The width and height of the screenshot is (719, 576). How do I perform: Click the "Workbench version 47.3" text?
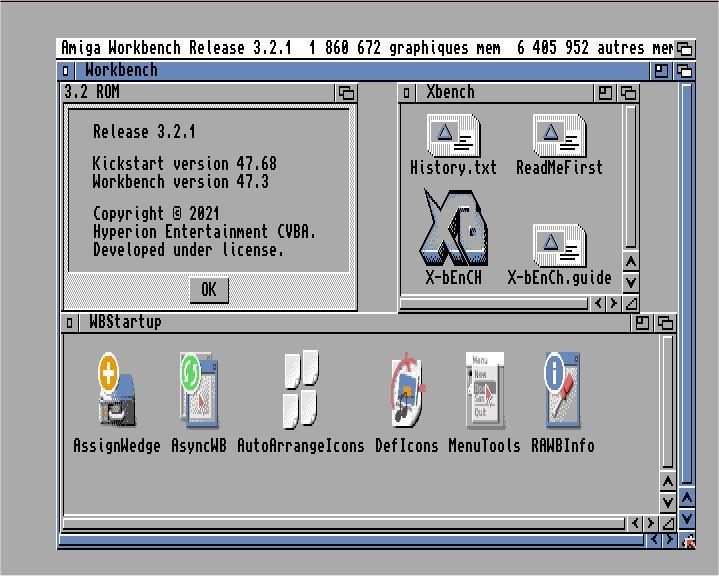[181, 182]
